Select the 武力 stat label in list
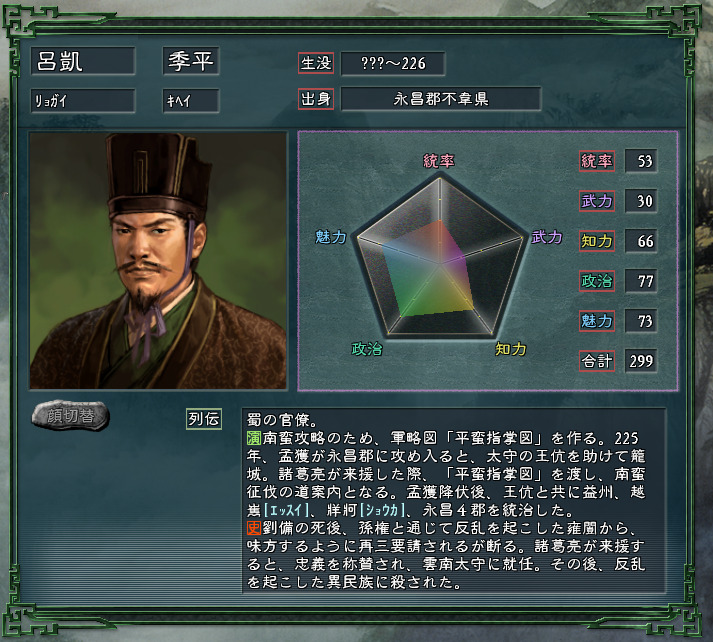This screenshot has height=642, width=713. click(597, 201)
